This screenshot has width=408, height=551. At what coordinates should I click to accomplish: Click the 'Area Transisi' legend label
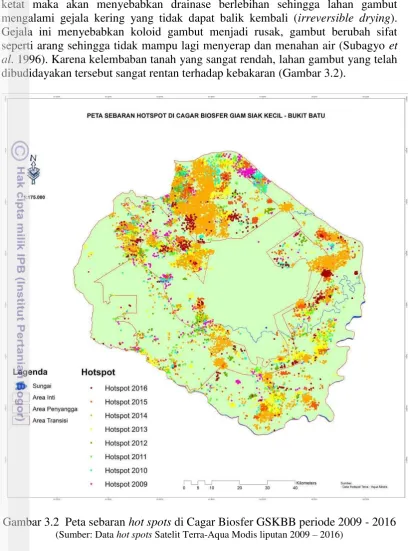point(50,421)
